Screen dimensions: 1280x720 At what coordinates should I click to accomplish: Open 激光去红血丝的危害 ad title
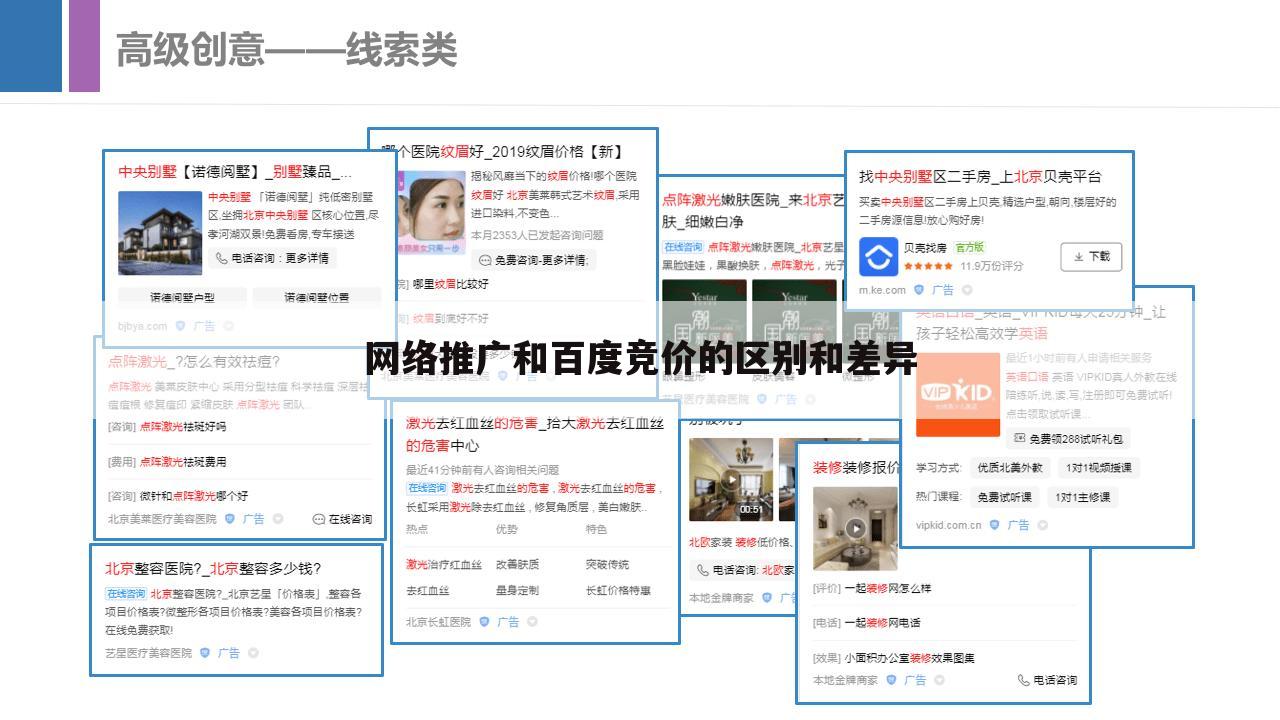tap(535, 434)
